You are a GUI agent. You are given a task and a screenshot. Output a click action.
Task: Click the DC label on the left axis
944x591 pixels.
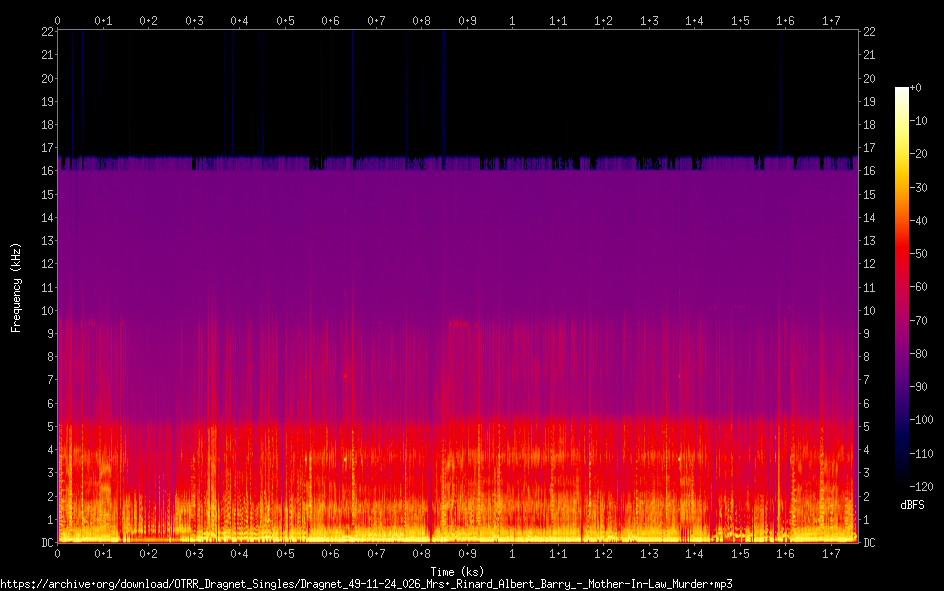tap(46, 543)
